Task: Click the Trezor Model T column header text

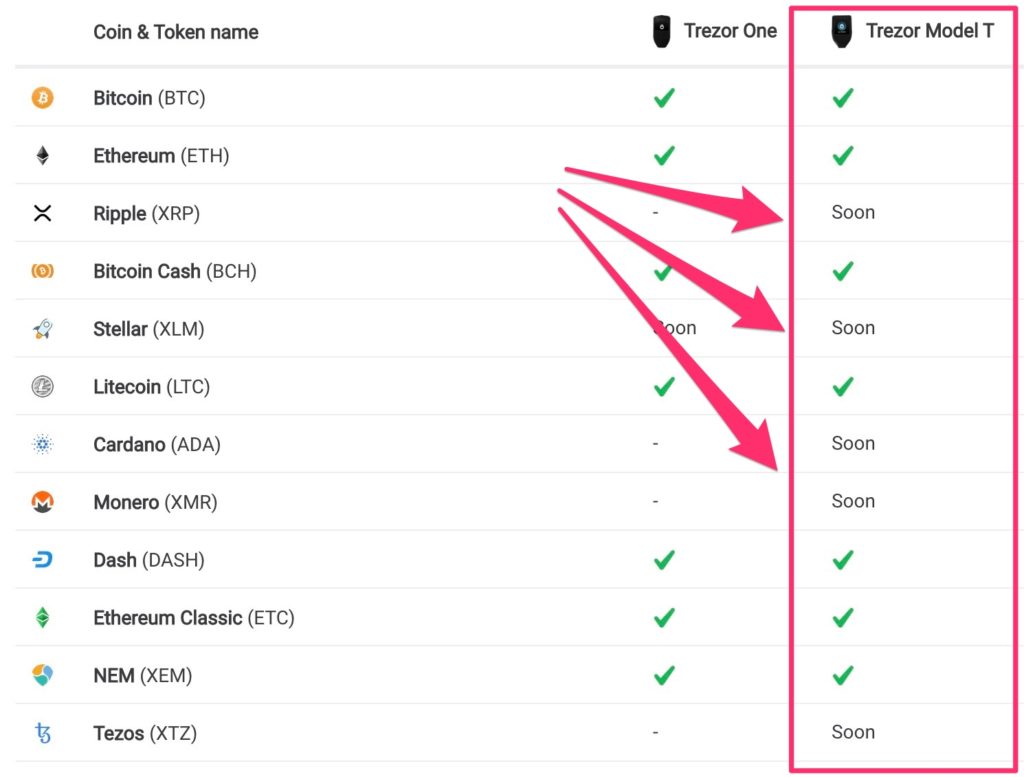Action: [930, 31]
